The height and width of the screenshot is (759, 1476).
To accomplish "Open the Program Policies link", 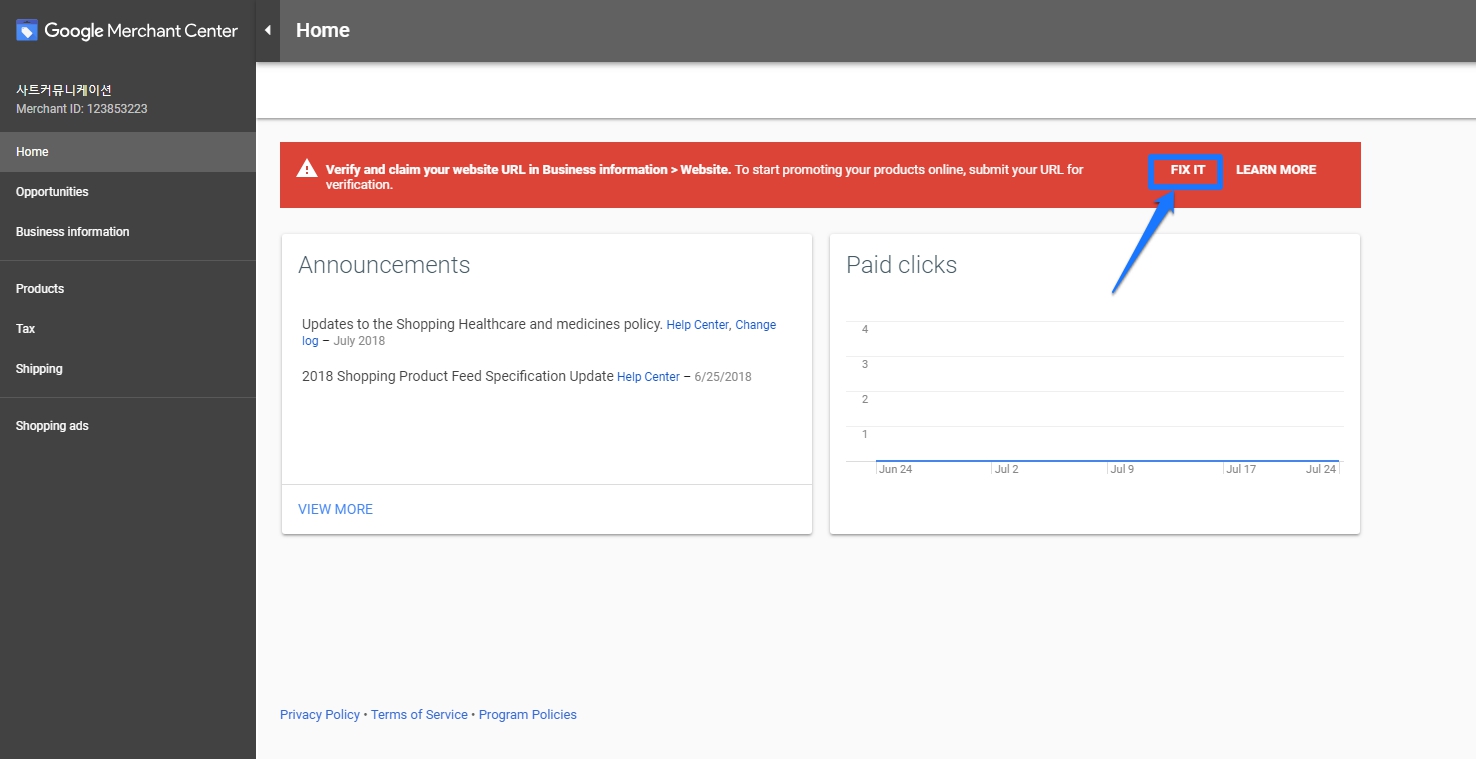I will tap(528, 715).
